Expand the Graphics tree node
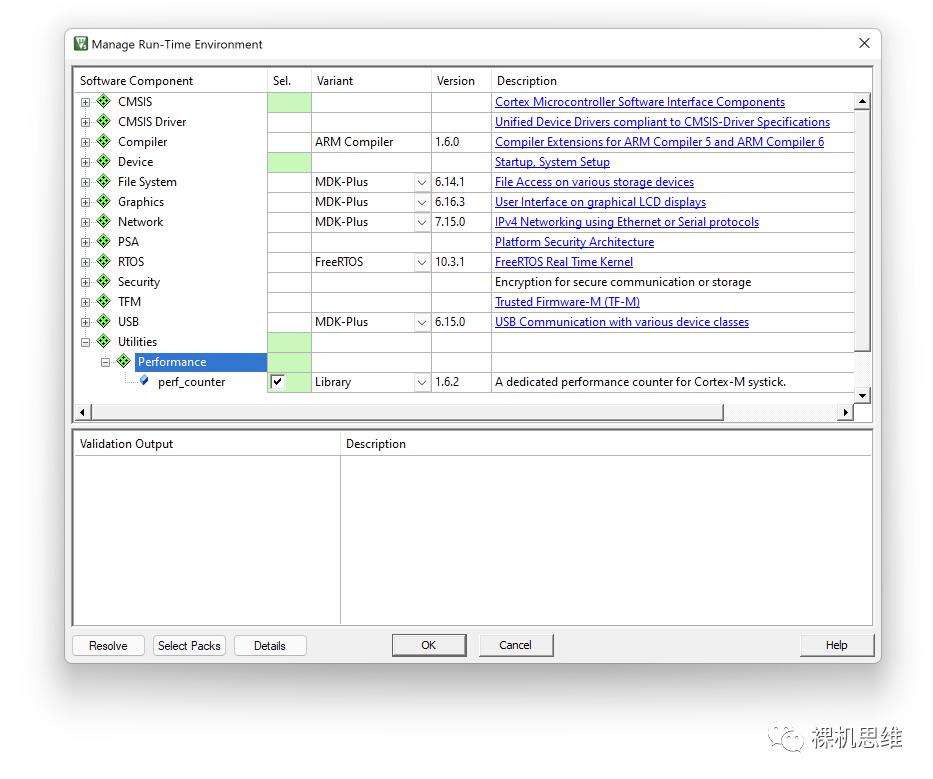This screenshot has width=933, height=779. pyautogui.click(x=86, y=202)
